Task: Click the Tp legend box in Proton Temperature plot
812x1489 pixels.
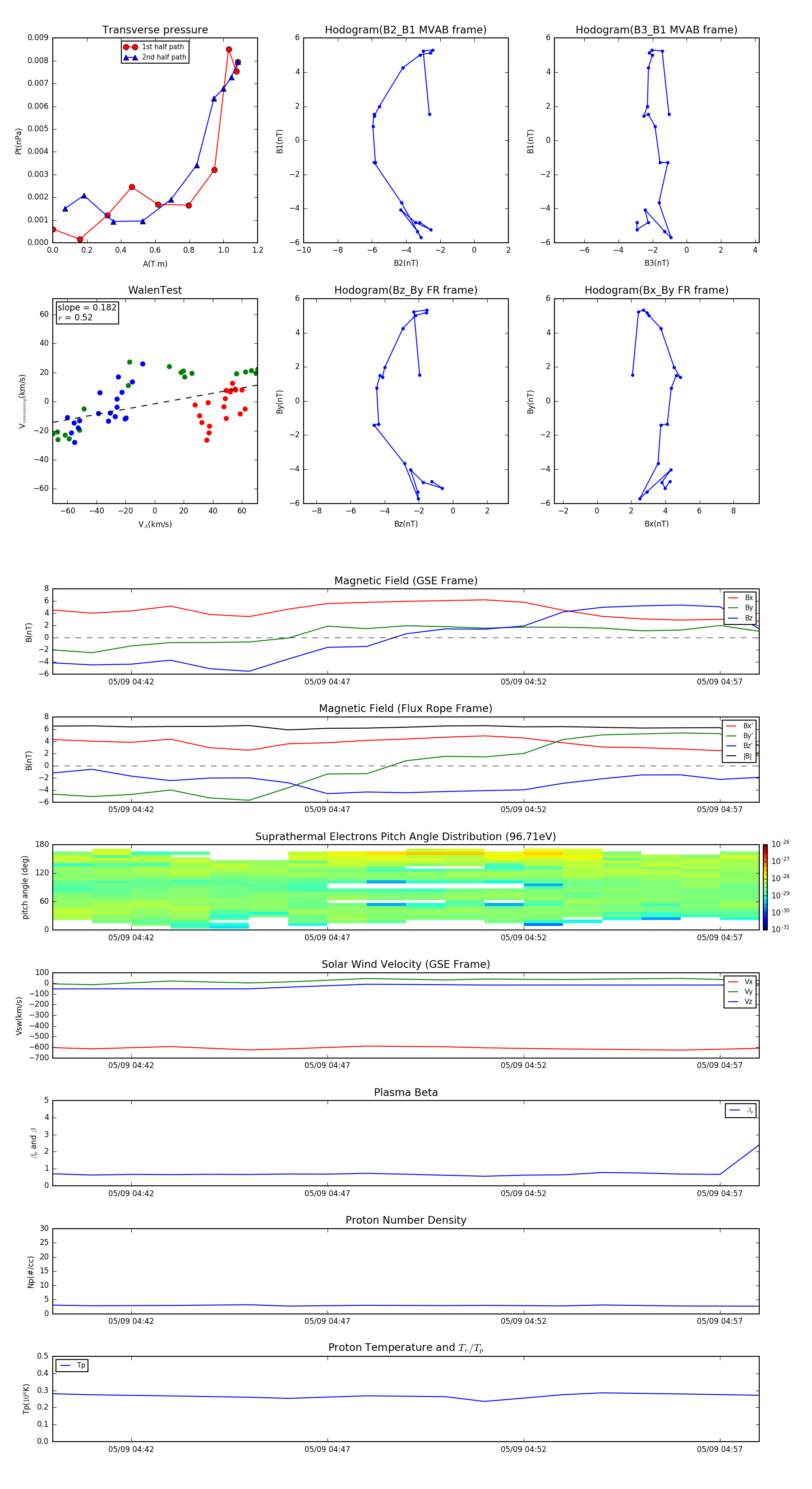Action: point(72,1365)
